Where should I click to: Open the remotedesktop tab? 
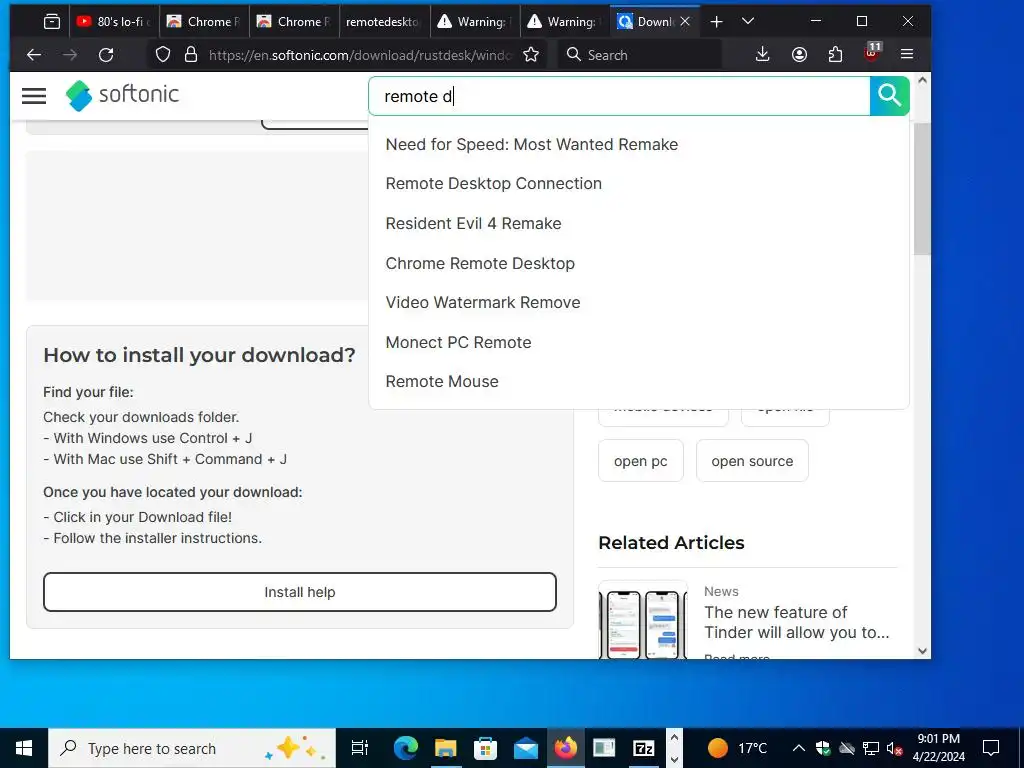(x=384, y=22)
